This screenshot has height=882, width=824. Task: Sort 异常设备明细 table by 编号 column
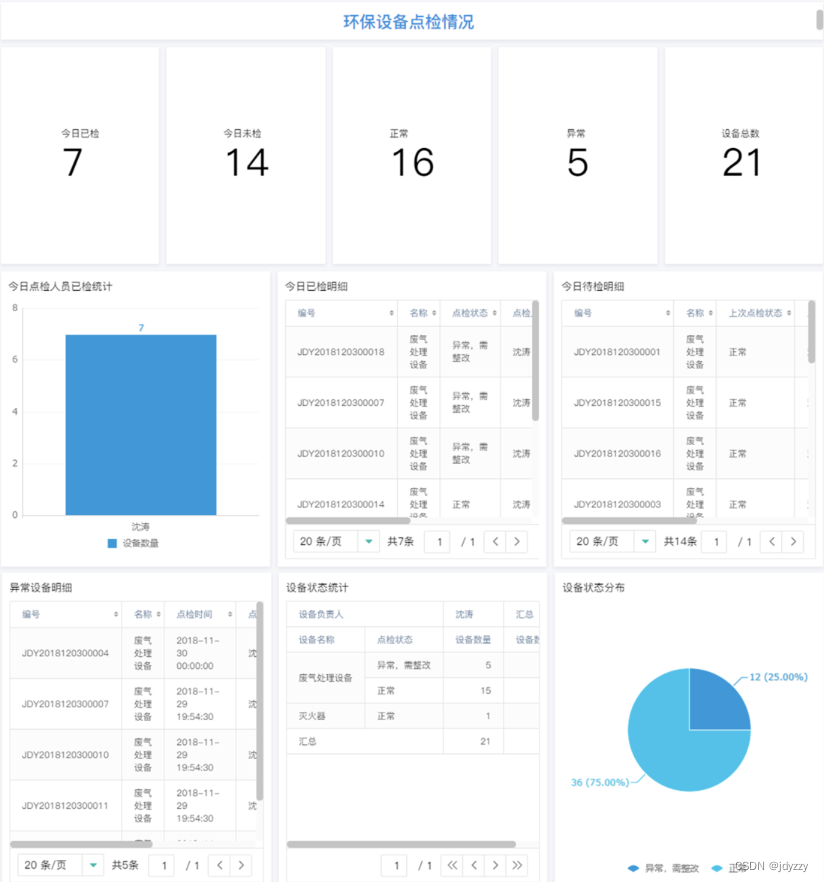click(116, 614)
